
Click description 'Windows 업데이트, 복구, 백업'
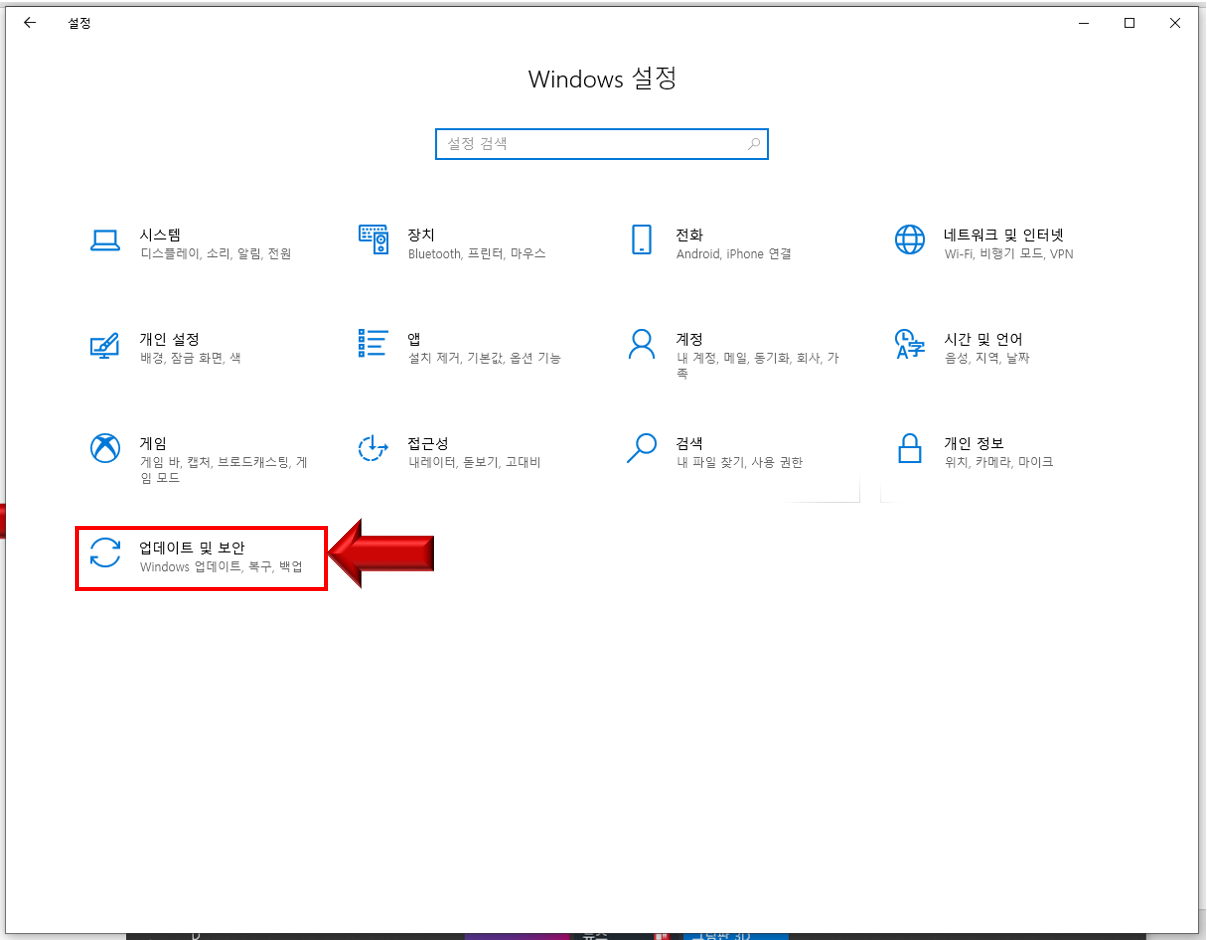point(220,567)
